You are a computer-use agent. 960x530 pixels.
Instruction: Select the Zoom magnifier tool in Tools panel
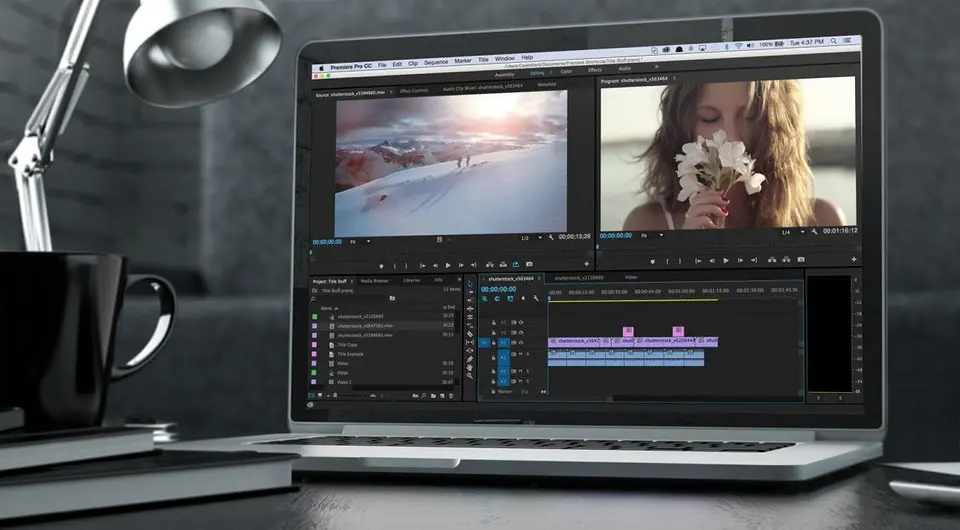coord(470,376)
